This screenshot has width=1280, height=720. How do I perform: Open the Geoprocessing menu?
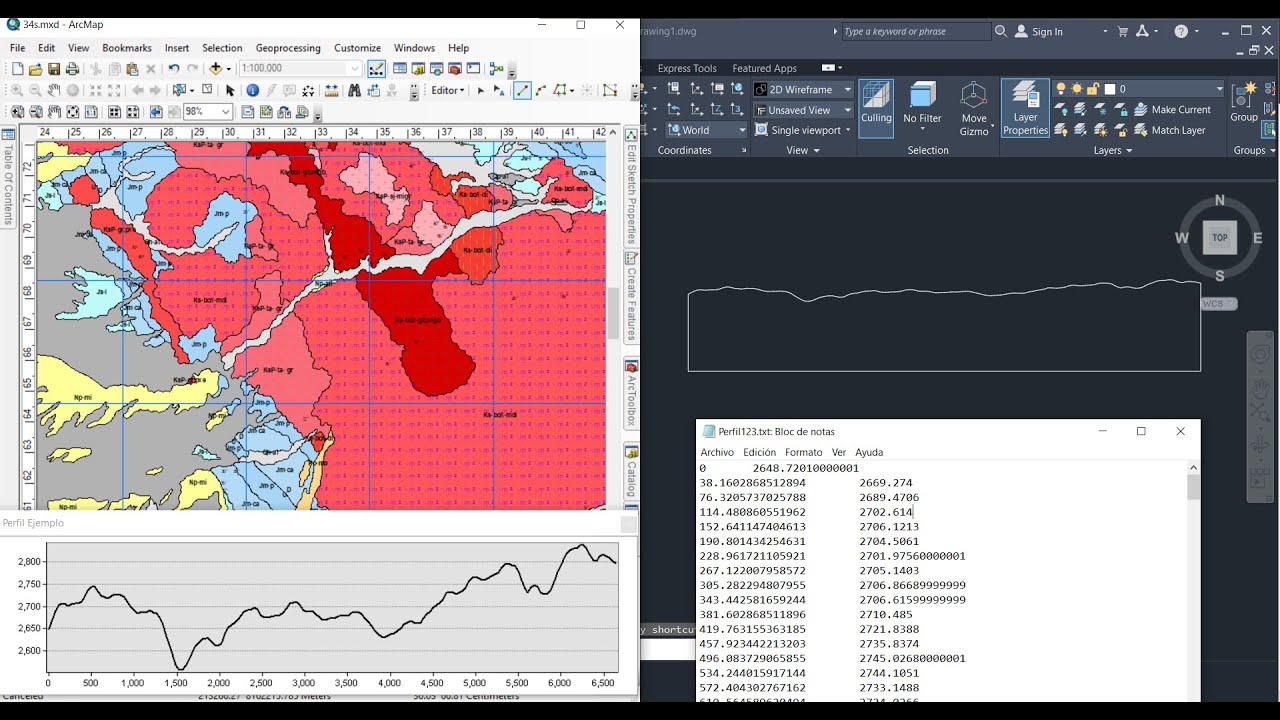[288, 48]
